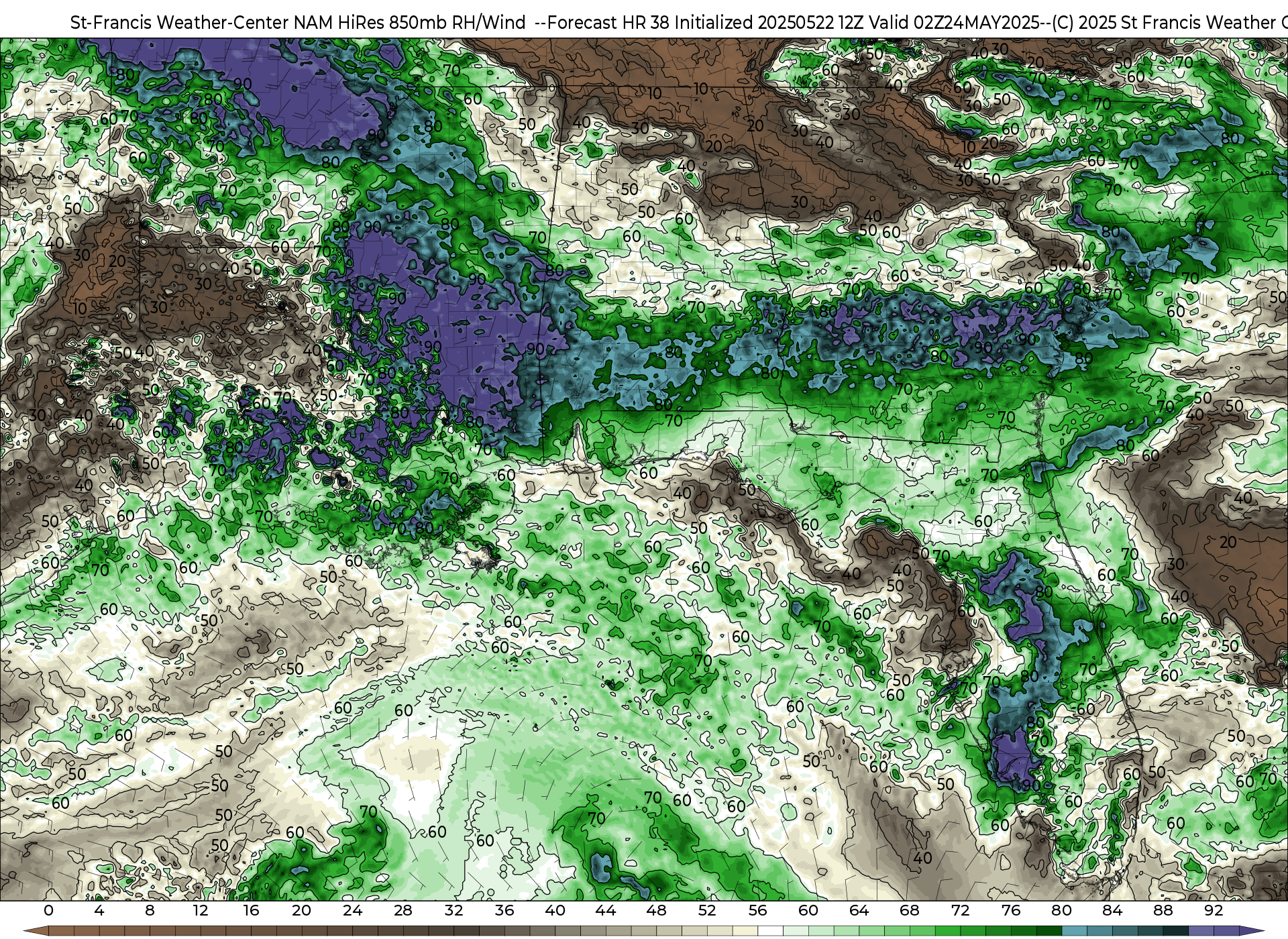Click the colorbar tick label '92'
Screen dimensions: 1288x939
click(x=1214, y=910)
